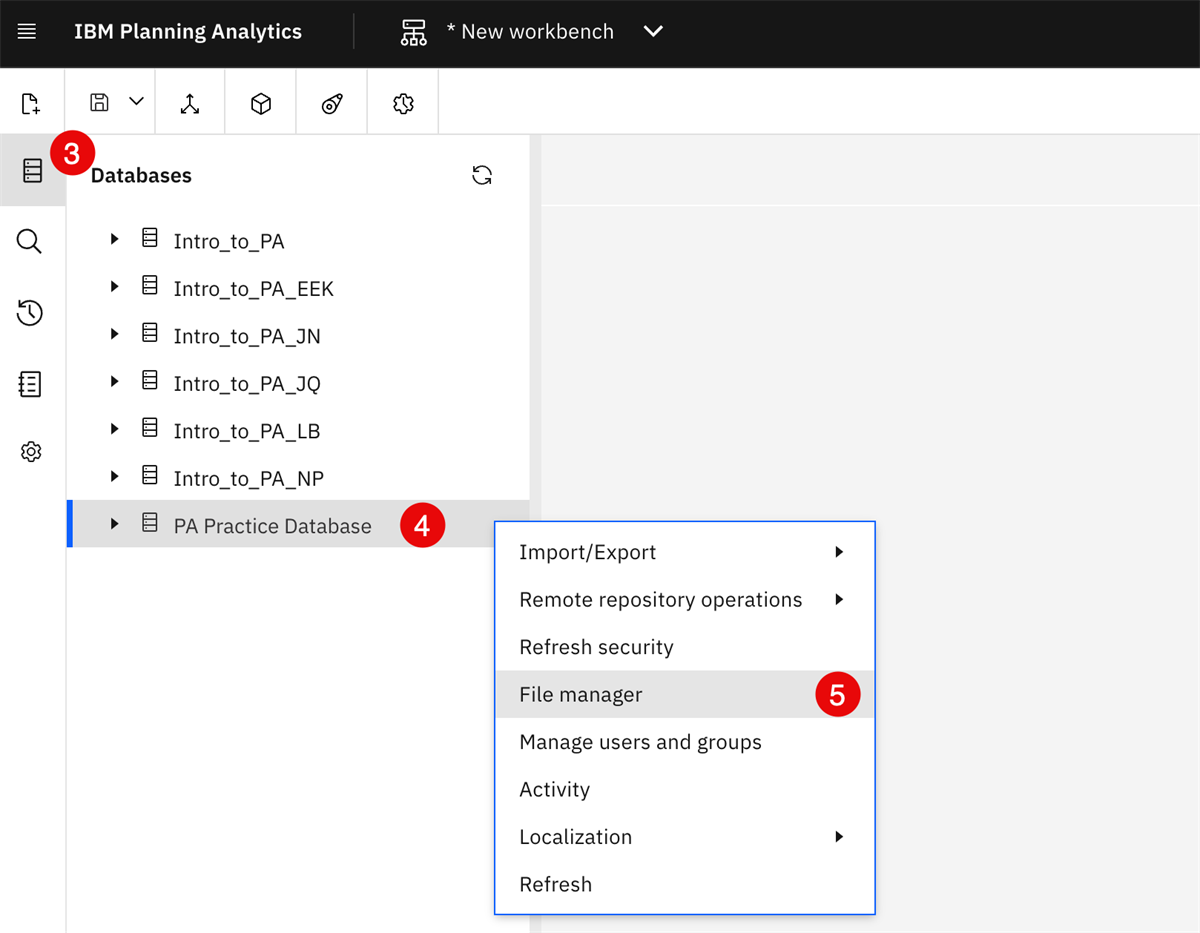1200x933 pixels.
Task: Open the Localization submenu
Action: click(685, 837)
